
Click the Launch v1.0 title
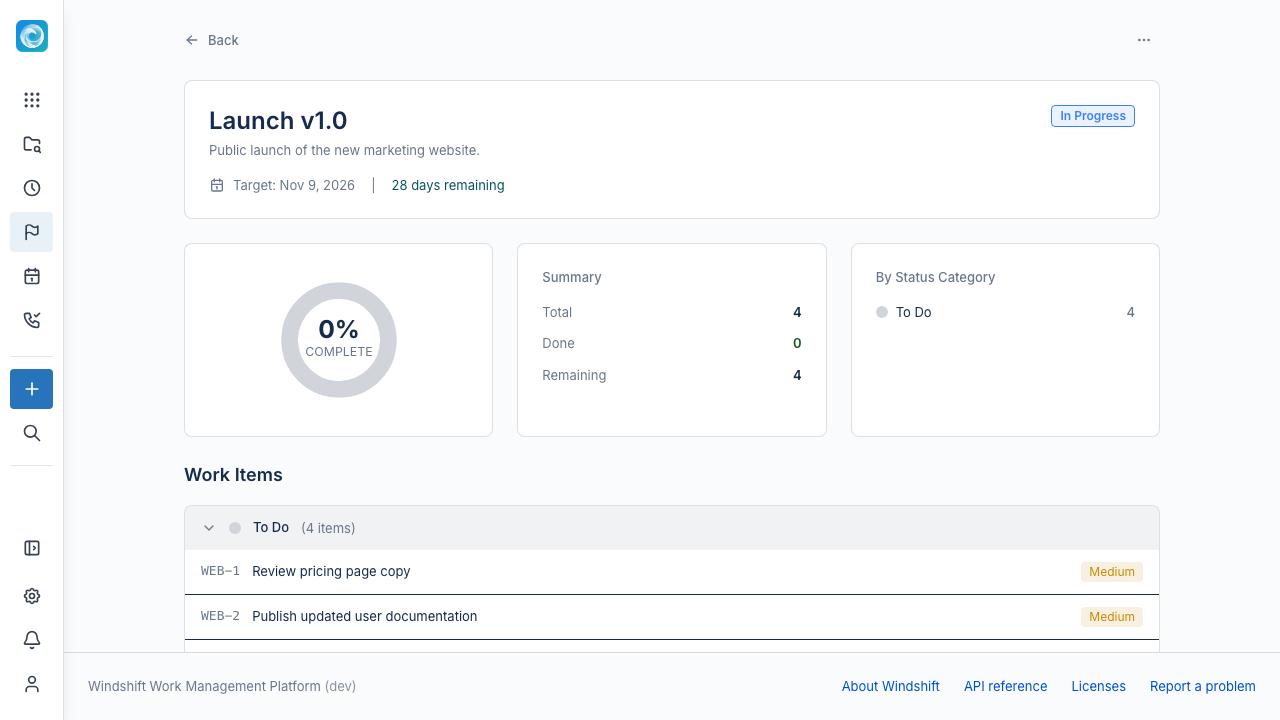point(278,120)
